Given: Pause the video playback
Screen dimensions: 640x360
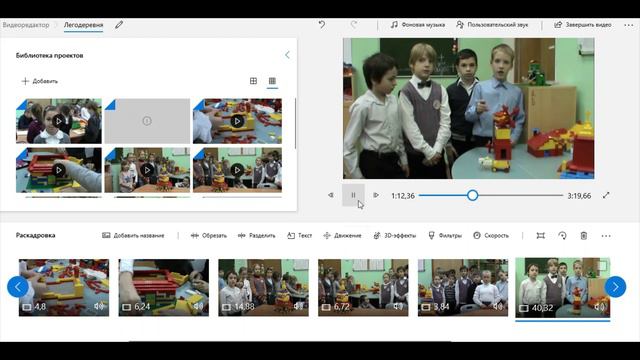Looking at the screenshot, I should (x=353, y=195).
